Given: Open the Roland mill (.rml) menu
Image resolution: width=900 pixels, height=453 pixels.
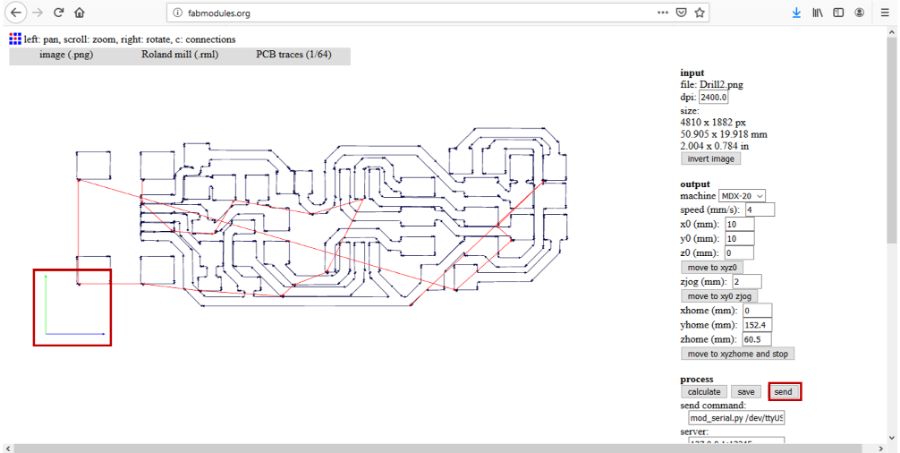Looking at the screenshot, I should [180, 55].
